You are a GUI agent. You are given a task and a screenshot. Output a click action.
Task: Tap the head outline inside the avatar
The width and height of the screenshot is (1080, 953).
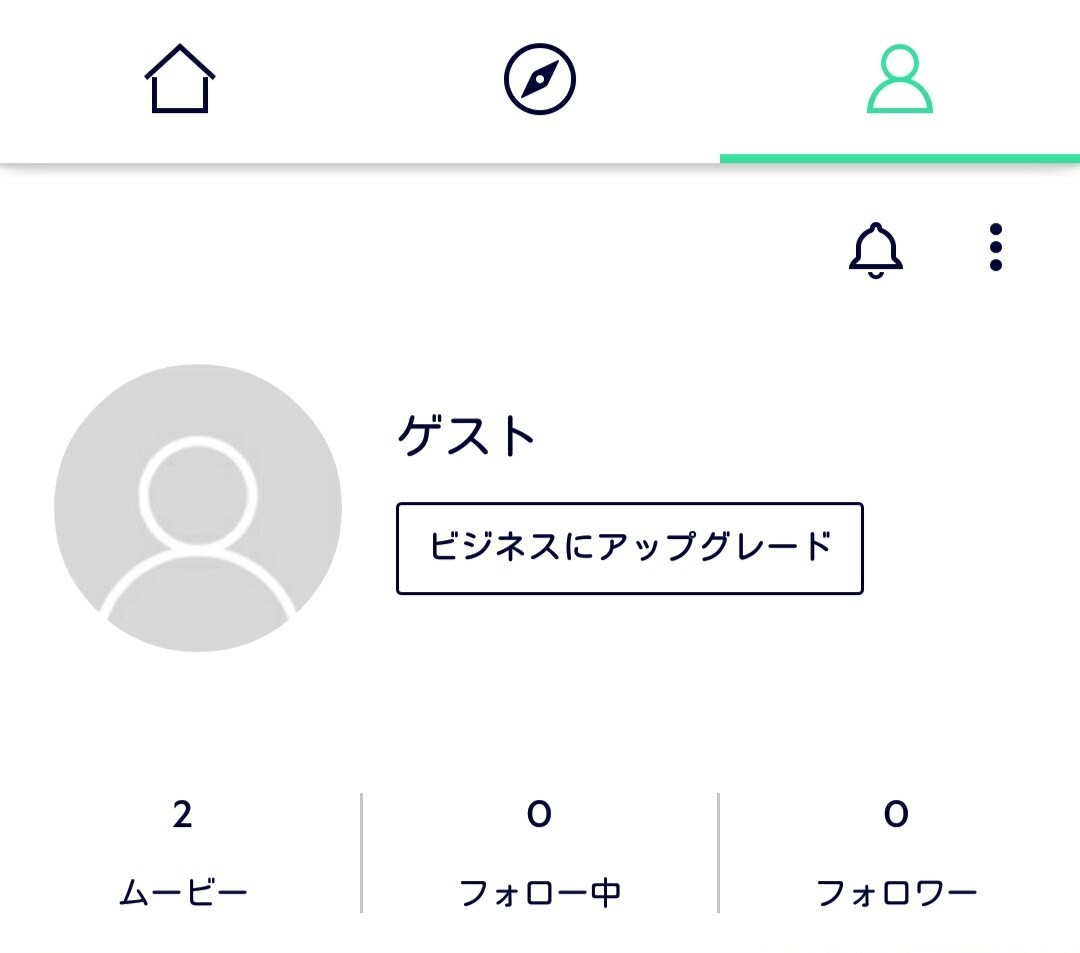198,492
